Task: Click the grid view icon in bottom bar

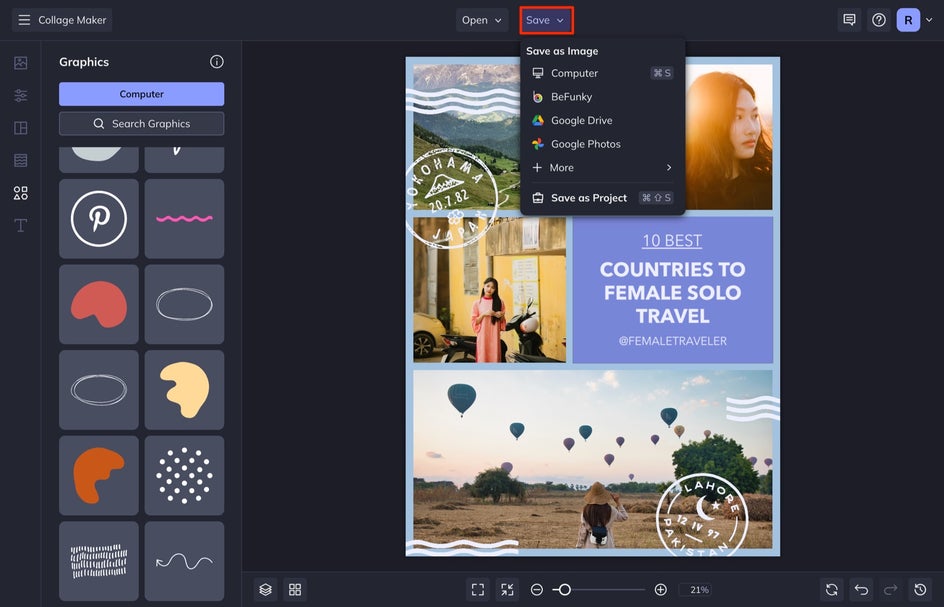Action: (x=295, y=590)
